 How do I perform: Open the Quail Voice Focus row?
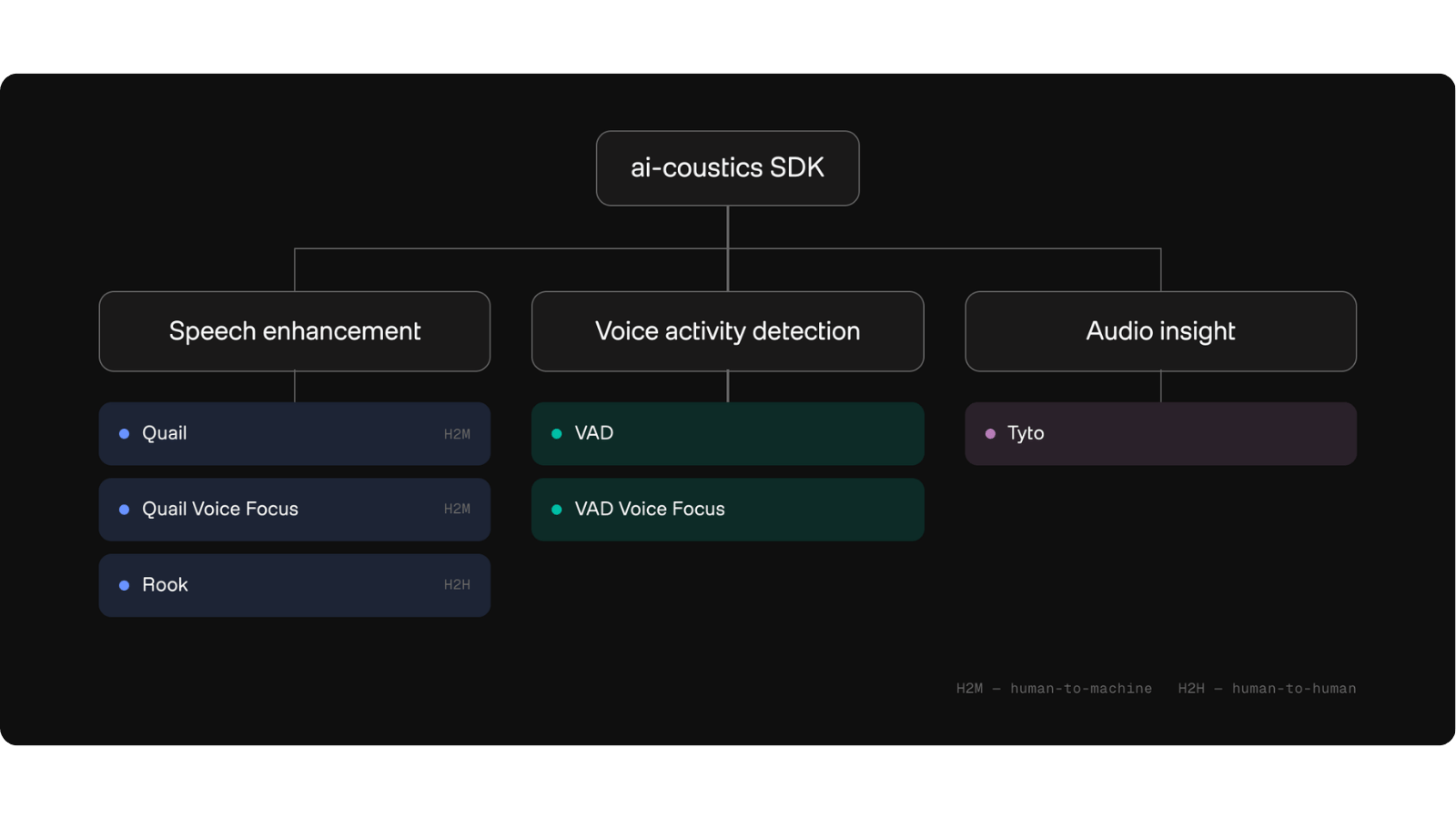coord(295,510)
